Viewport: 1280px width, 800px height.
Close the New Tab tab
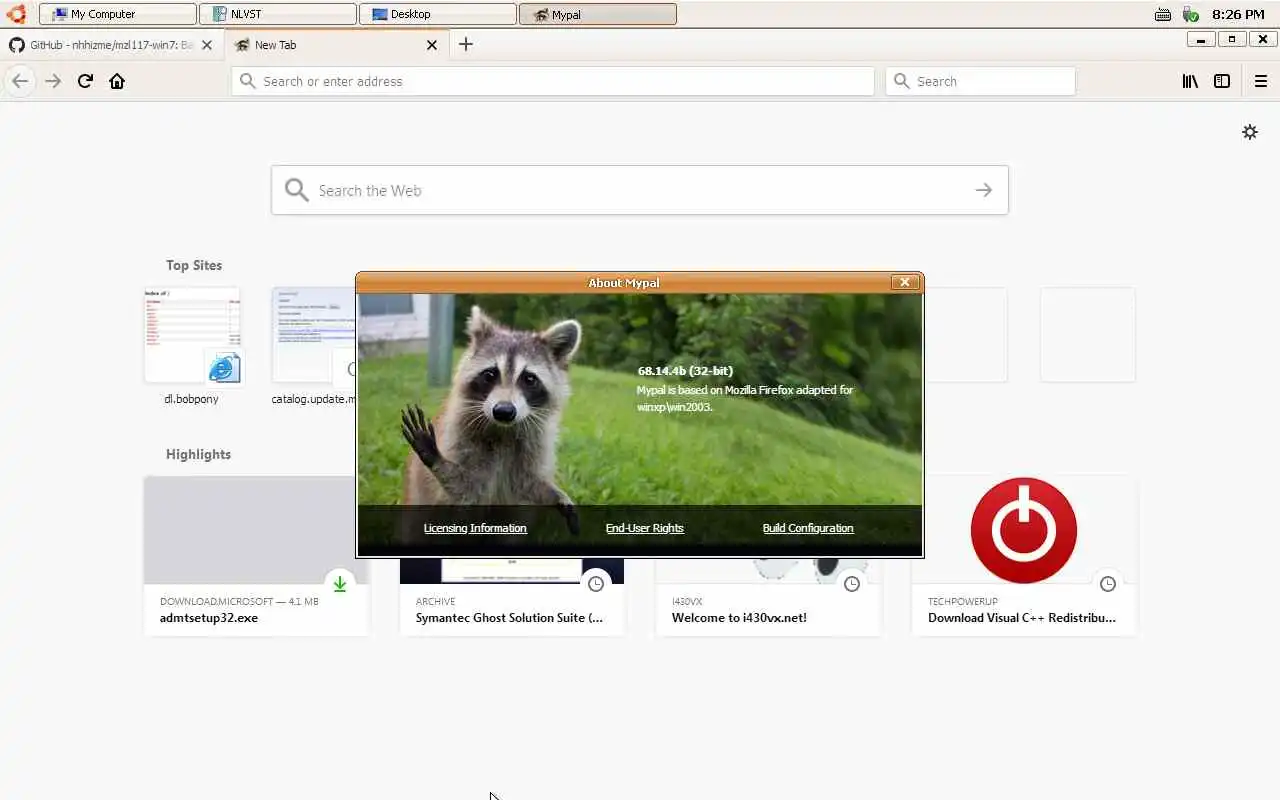[x=432, y=45]
